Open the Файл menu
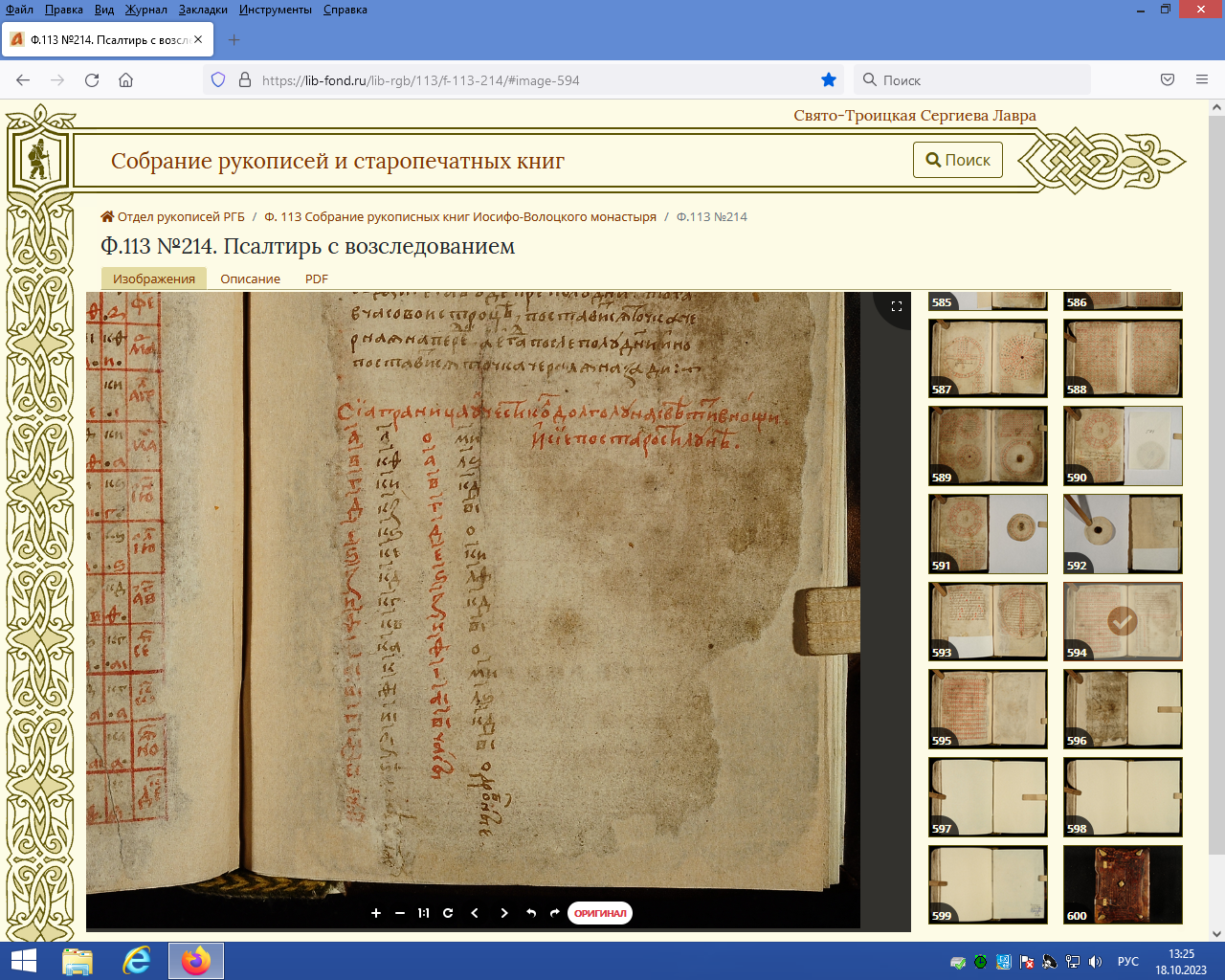The image size is (1225, 980). [19, 10]
